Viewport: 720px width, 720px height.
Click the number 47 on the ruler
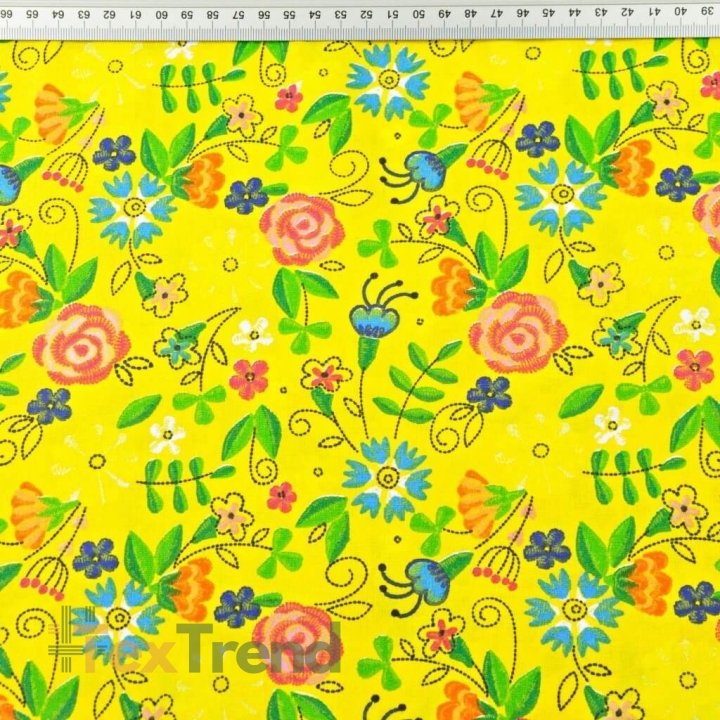pos(496,13)
